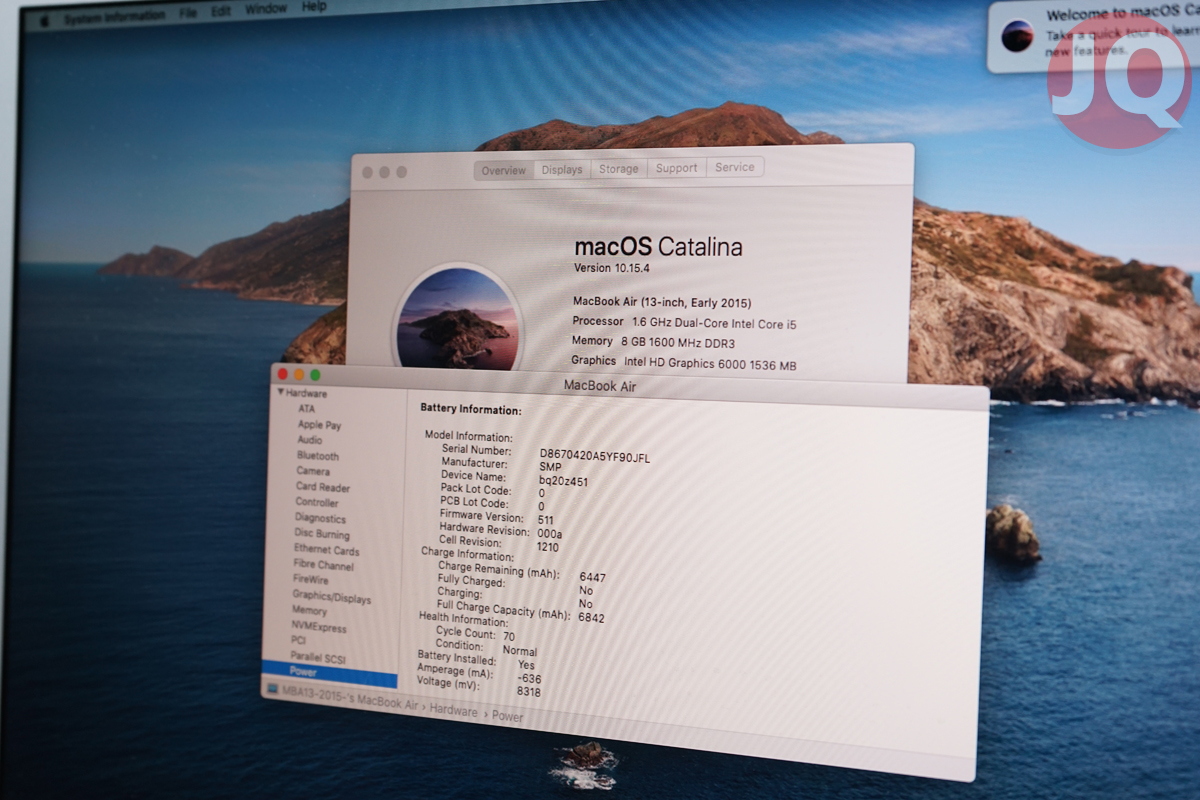Click the MacBook Air (13-inch, Early 2015) text
This screenshot has width=1200, height=800.
pos(662,302)
